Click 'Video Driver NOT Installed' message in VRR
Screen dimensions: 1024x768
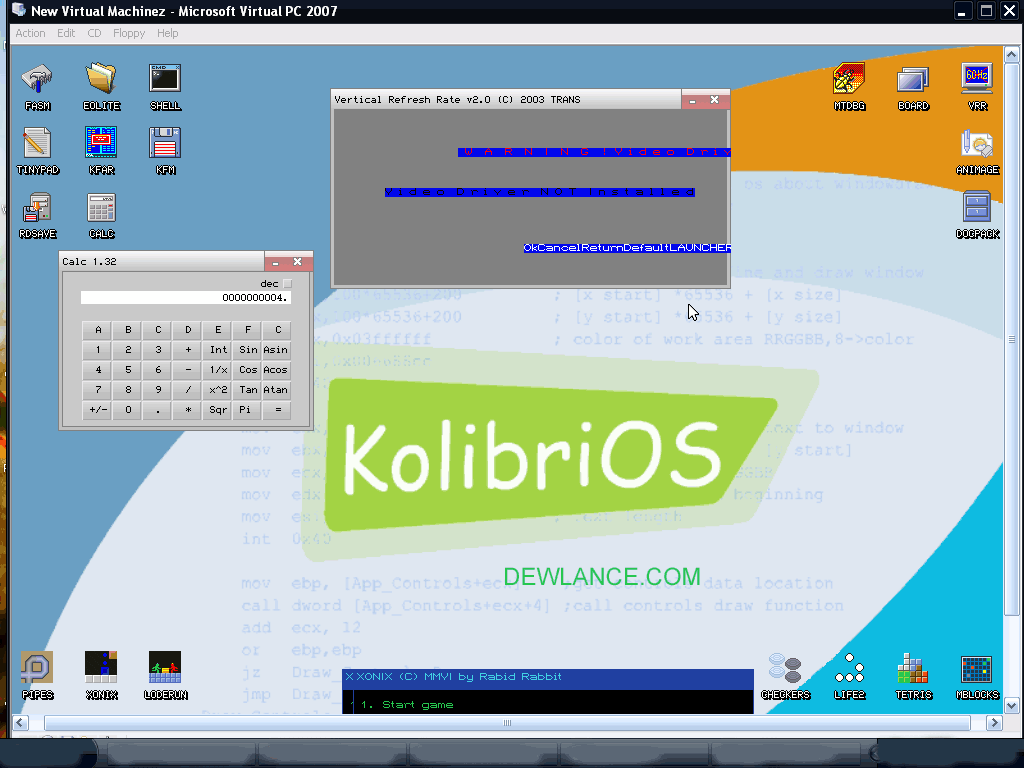540,192
